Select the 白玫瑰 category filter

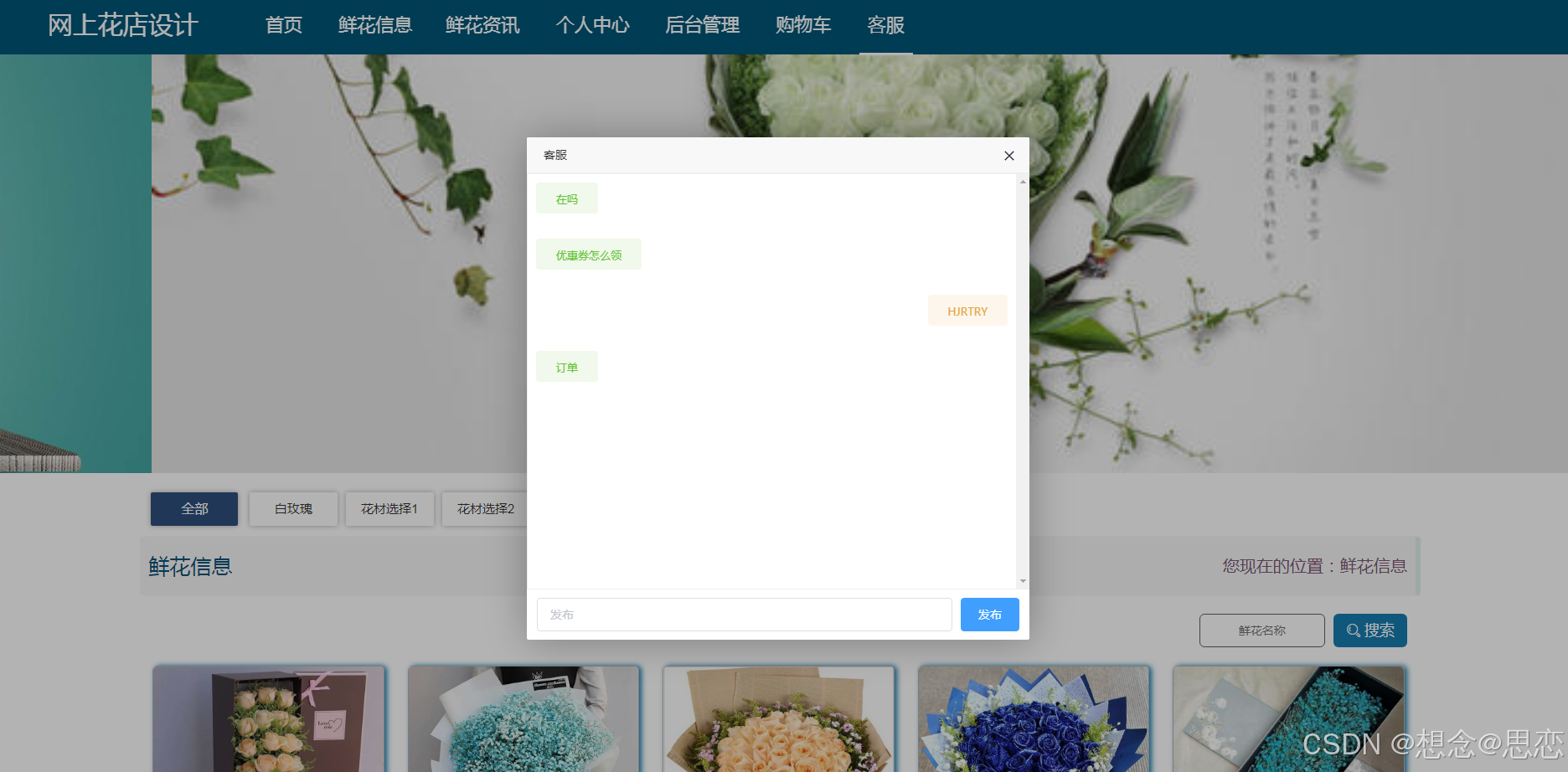pos(293,509)
